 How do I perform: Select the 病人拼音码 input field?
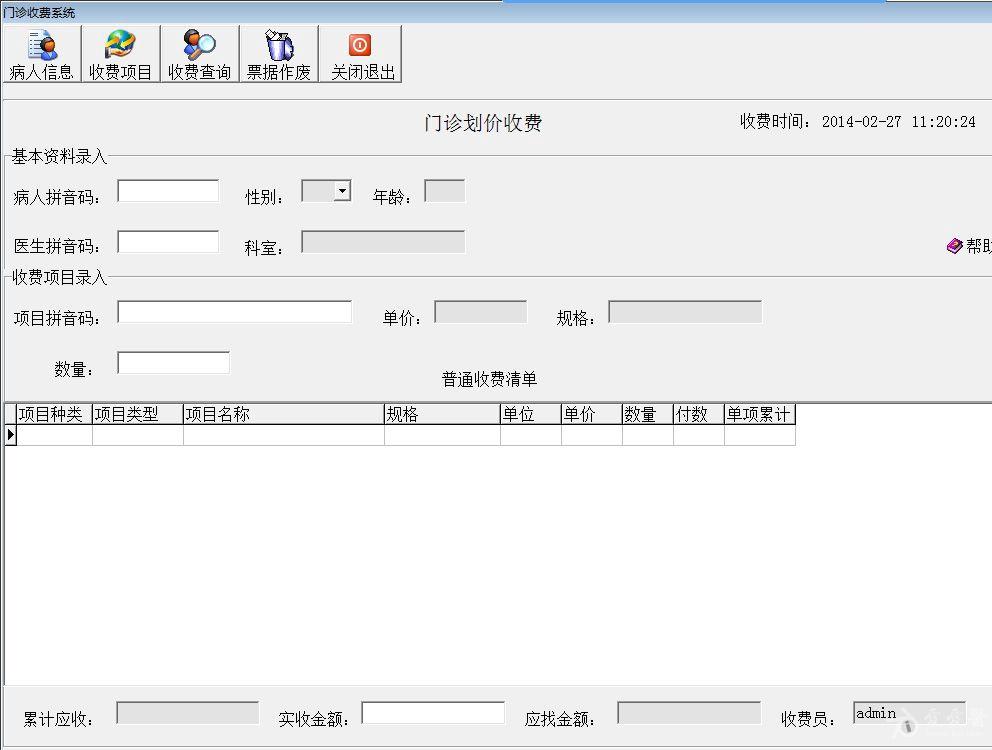tap(167, 190)
